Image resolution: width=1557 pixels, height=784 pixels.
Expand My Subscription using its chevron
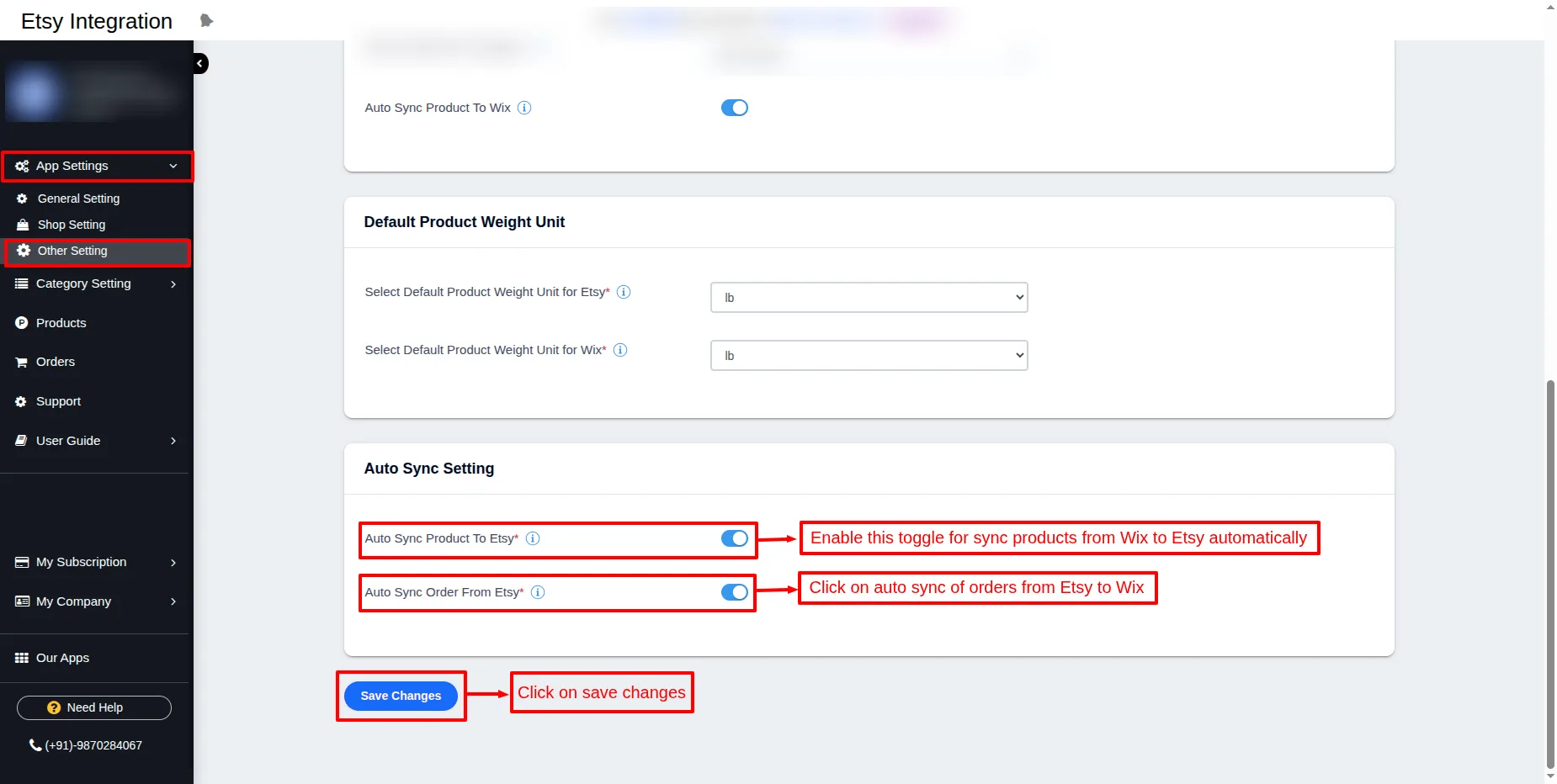point(173,563)
